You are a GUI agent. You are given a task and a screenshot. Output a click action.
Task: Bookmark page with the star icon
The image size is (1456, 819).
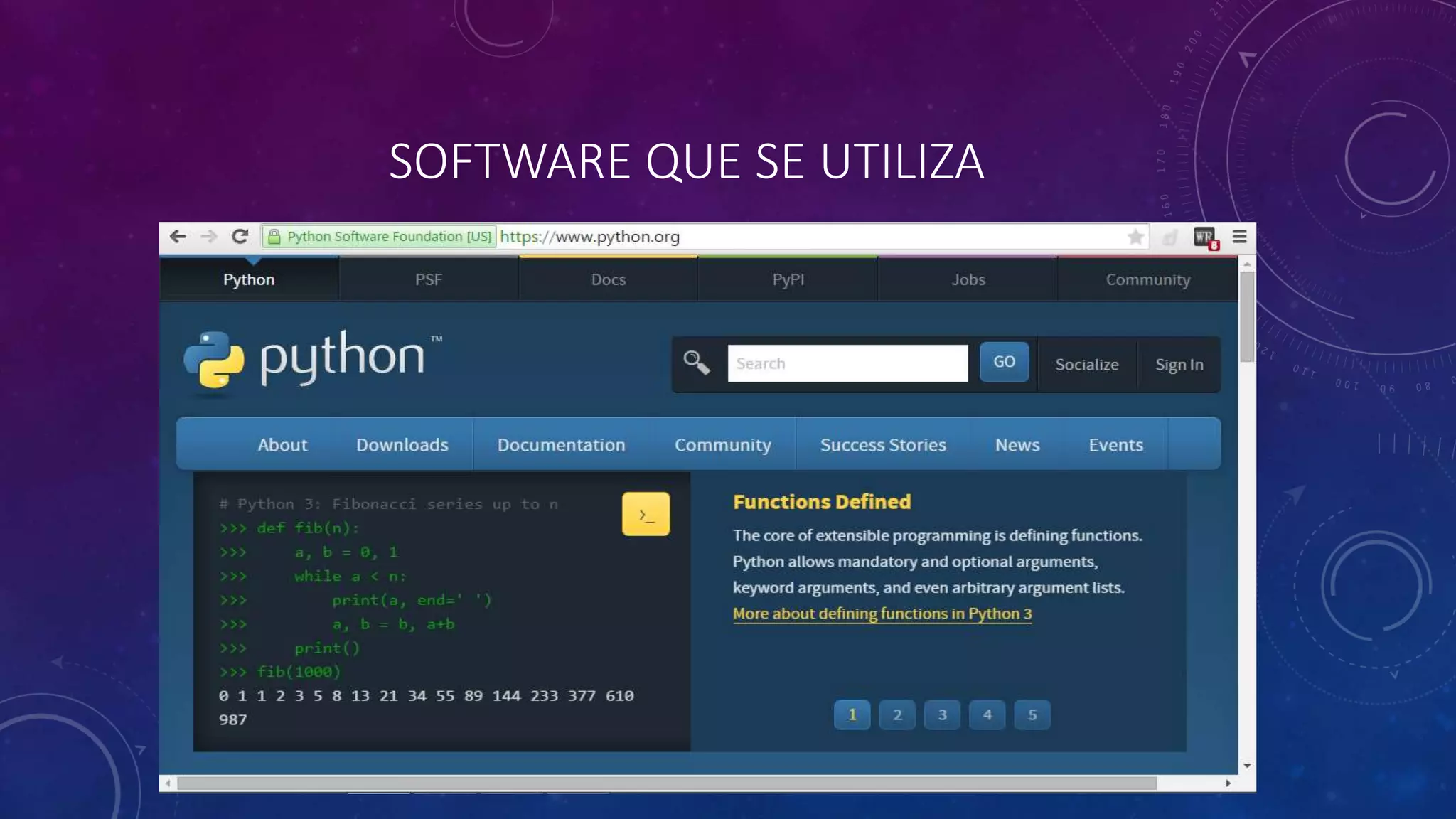coord(1135,237)
